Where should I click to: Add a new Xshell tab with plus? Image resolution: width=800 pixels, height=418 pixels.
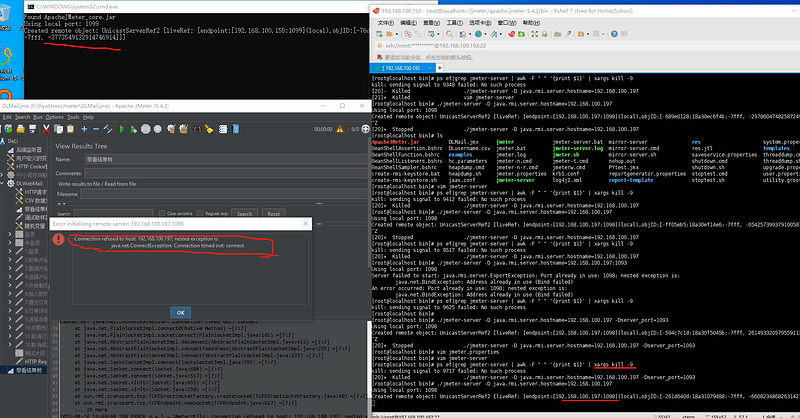(439, 68)
